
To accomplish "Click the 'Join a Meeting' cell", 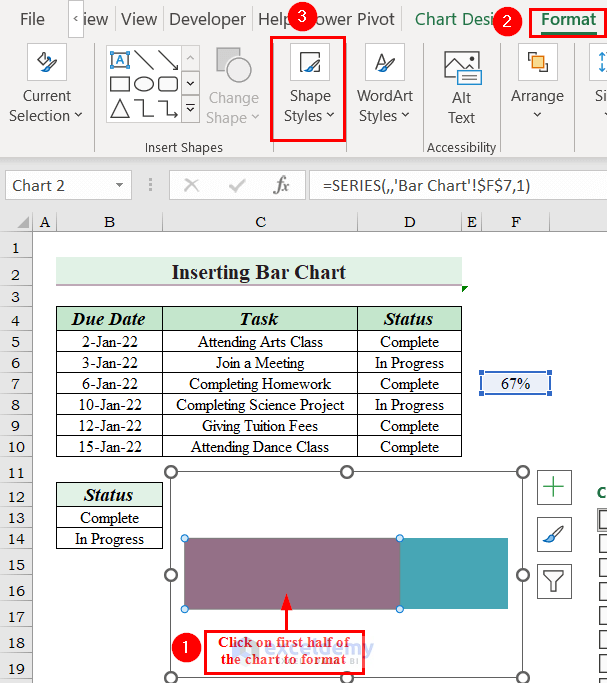I will pos(260,362).
